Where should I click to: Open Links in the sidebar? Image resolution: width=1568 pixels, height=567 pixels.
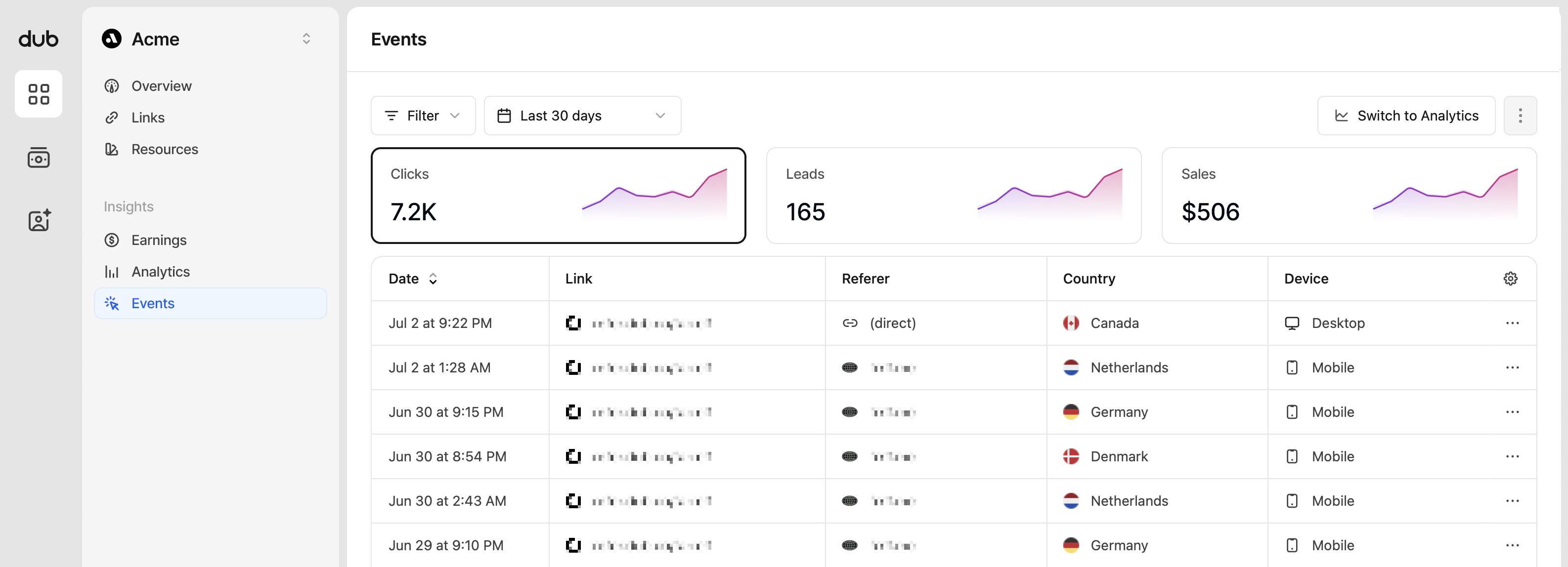[x=210, y=118]
